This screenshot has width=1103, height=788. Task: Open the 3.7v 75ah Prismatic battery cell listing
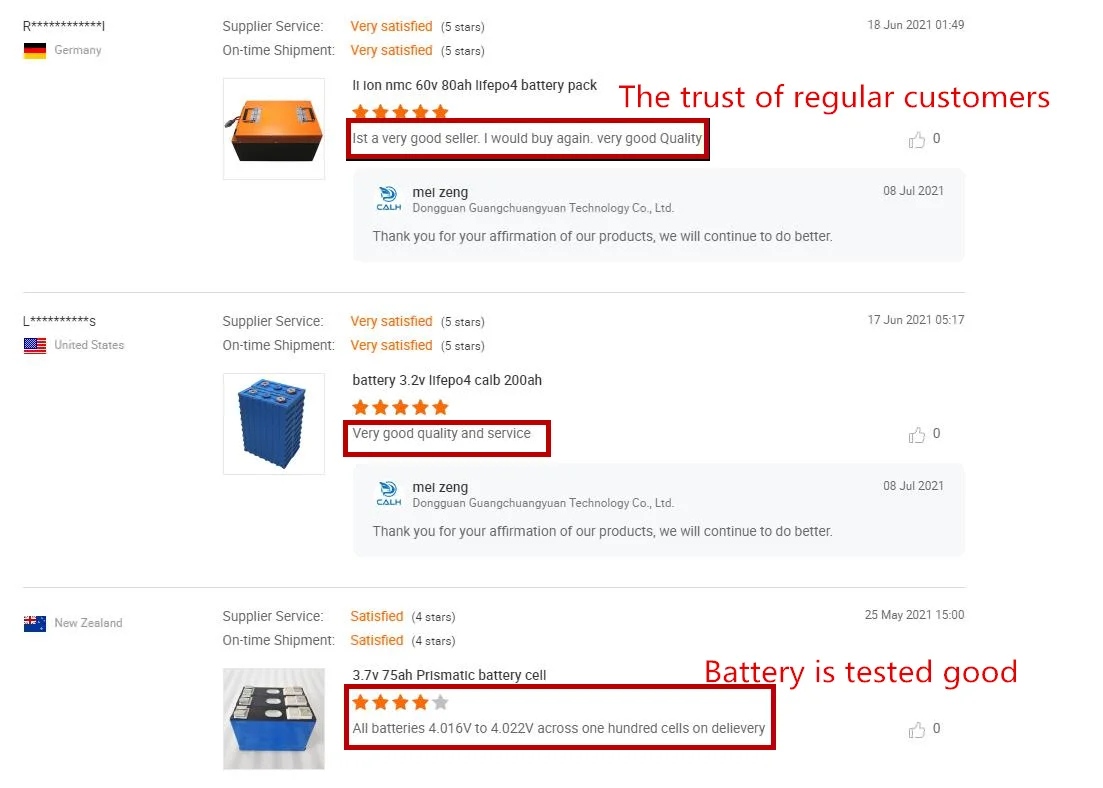pos(448,675)
